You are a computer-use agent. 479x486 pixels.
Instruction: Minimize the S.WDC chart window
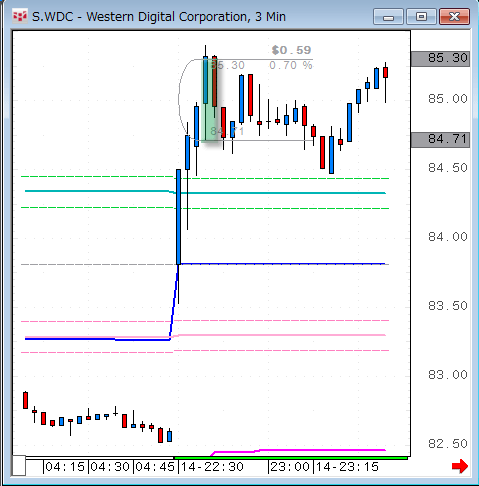[388, 16]
